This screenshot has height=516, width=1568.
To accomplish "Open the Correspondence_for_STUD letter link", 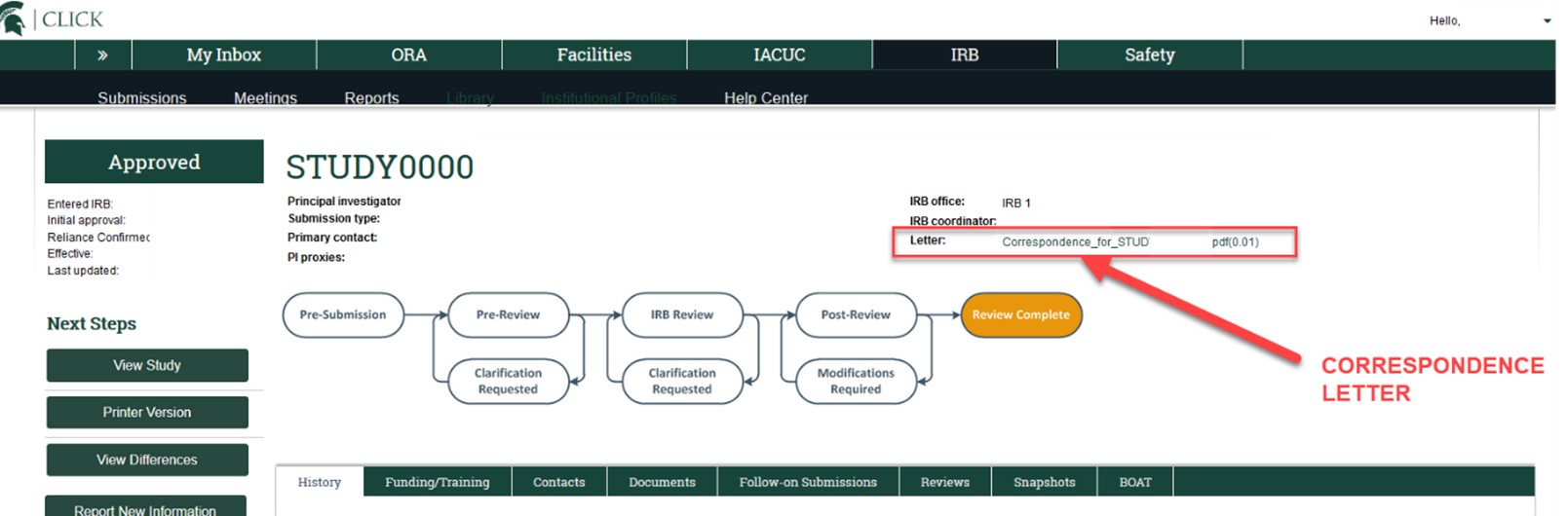I will point(1075,242).
